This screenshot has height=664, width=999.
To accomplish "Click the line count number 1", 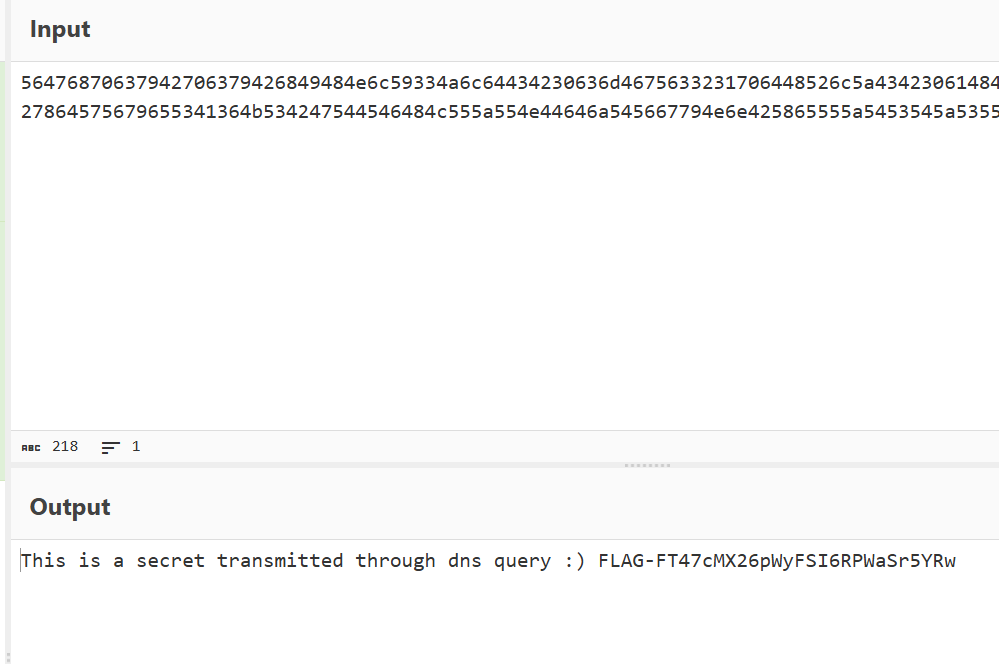I will [136, 447].
